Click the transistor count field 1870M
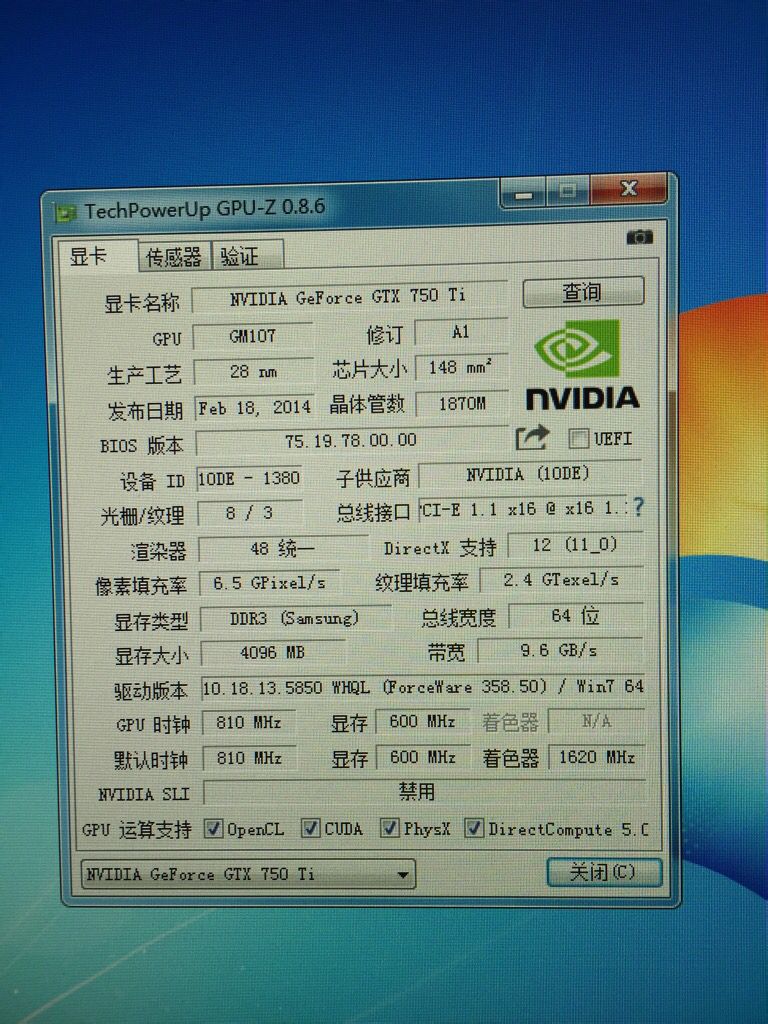Image resolution: width=768 pixels, height=1024 pixels. click(462, 404)
